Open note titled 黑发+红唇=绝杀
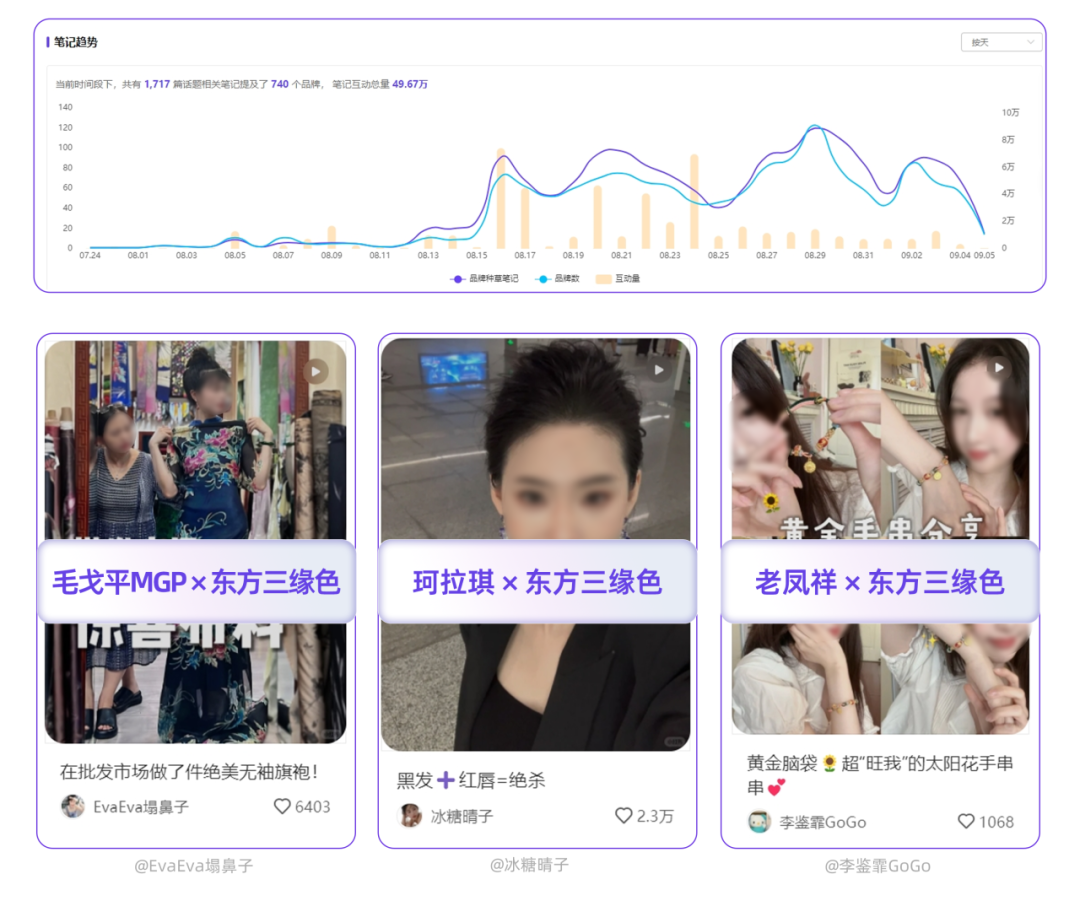The height and width of the screenshot is (901, 1080). pyautogui.click(x=470, y=780)
